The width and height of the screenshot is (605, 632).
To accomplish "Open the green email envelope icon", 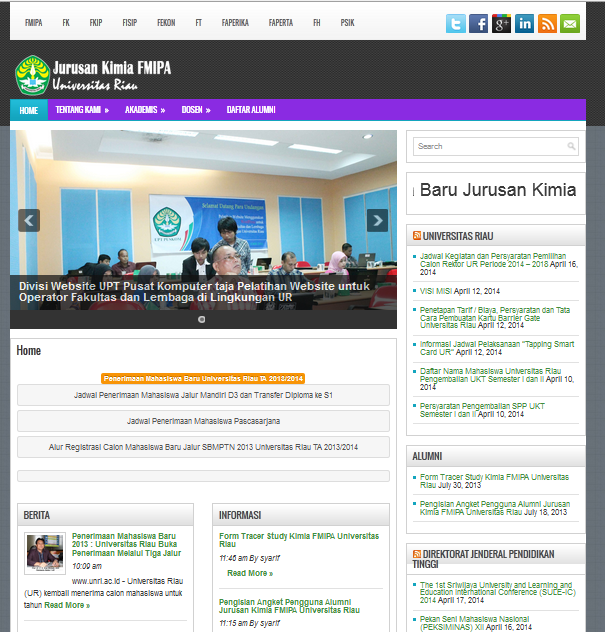I will 570,23.
